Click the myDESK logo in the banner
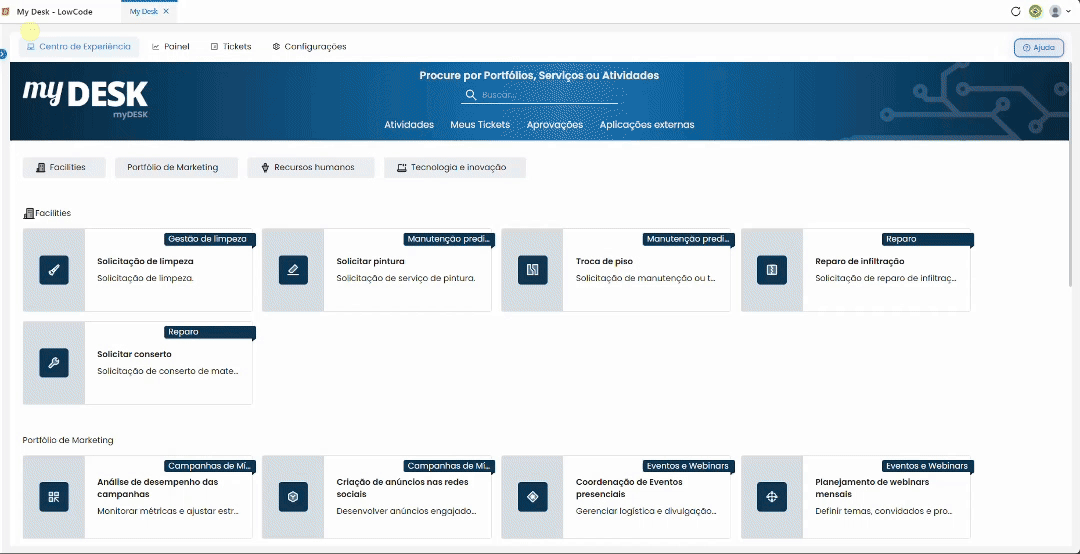The image size is (1080, 554). pos(85,98)
